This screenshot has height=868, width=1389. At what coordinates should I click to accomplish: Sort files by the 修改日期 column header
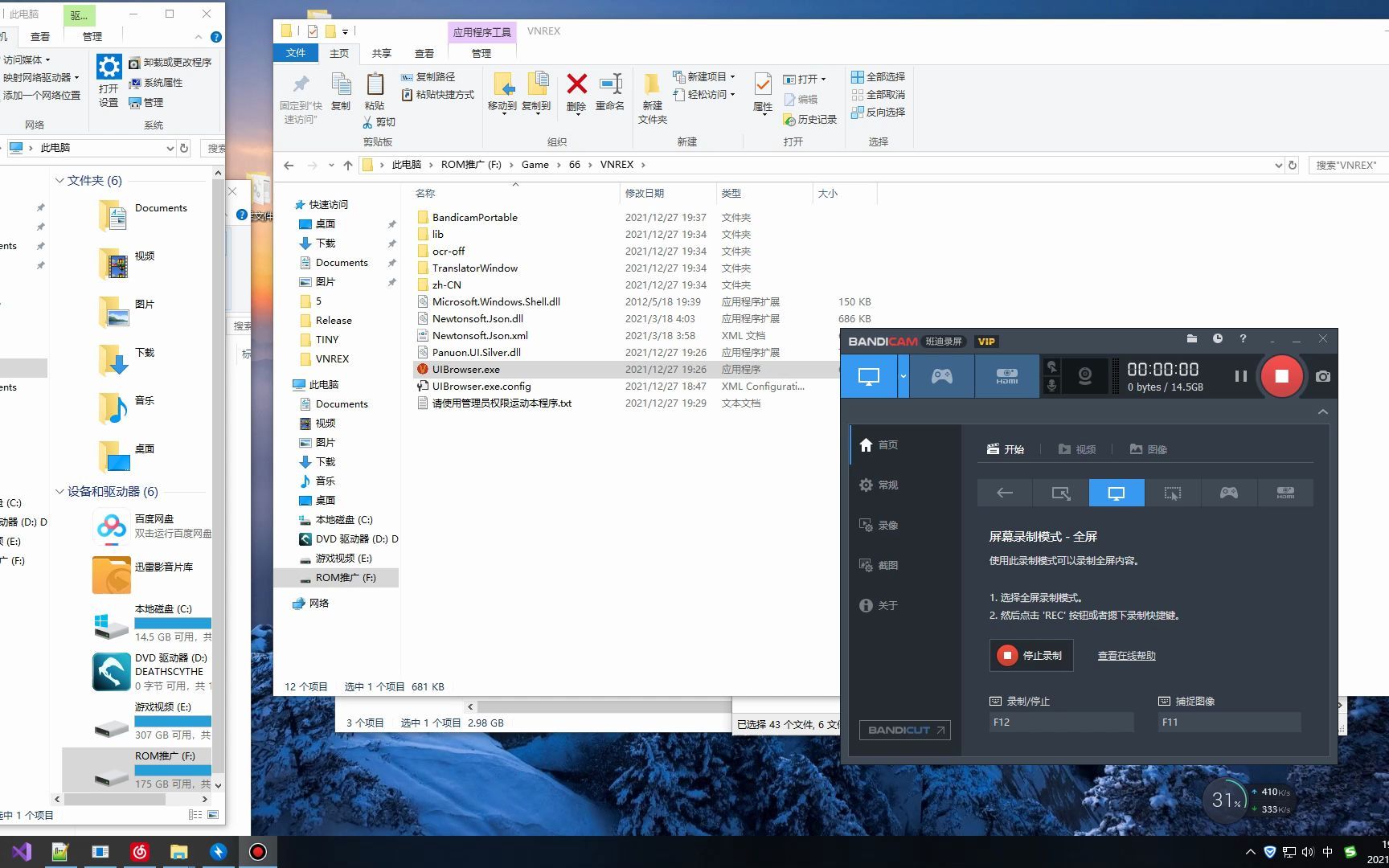(x=667, y=193)
